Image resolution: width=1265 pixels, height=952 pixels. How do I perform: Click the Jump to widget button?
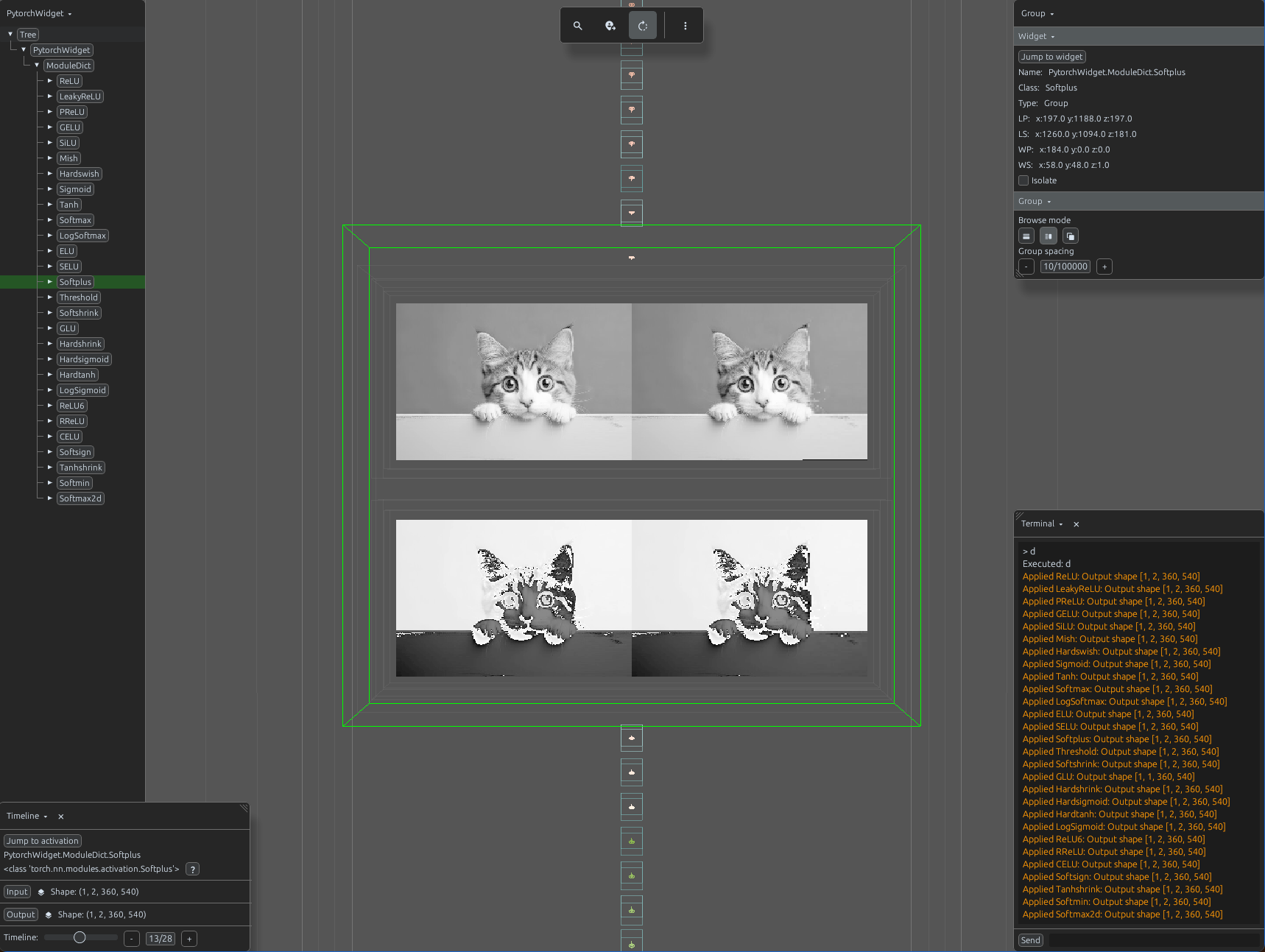pyautogui.click(x=1051, y=57)
